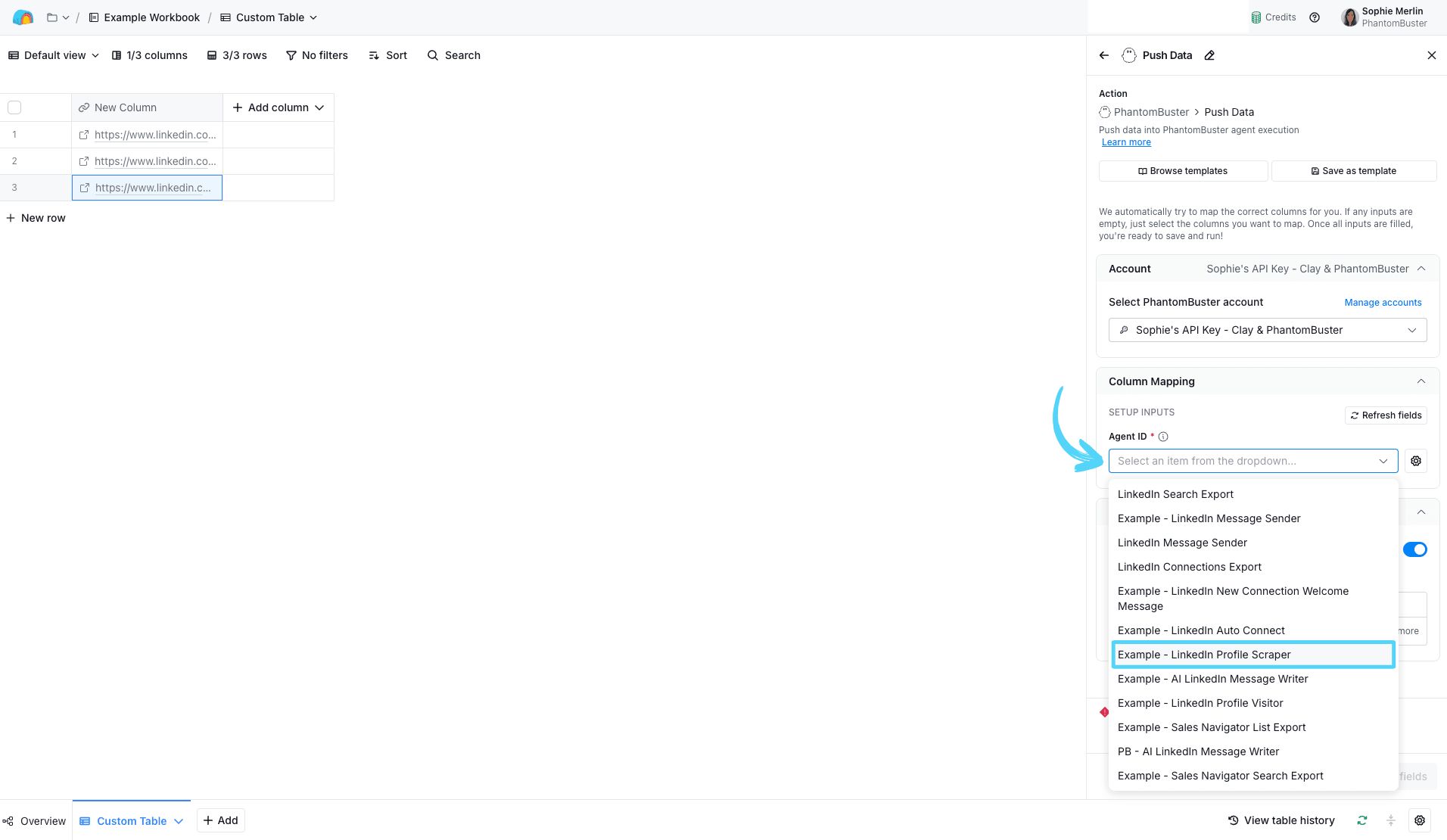Image resolution: width=1447 pixels, height=840 pixels.
Task: Click Search in the toolbar
Action: 454,55
